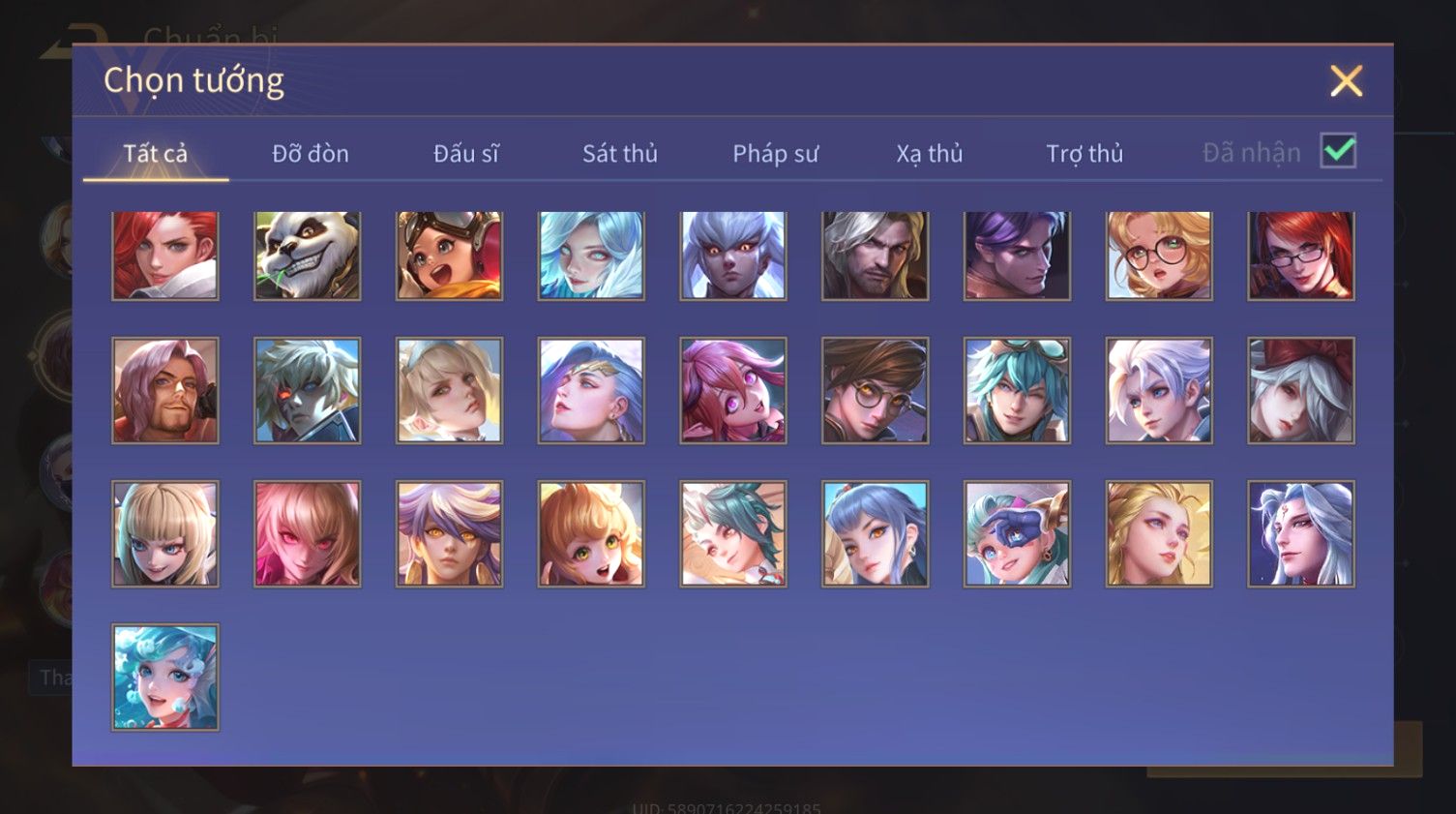Select the teal-haired hero with goggles on head

(x=1017, y=391)
